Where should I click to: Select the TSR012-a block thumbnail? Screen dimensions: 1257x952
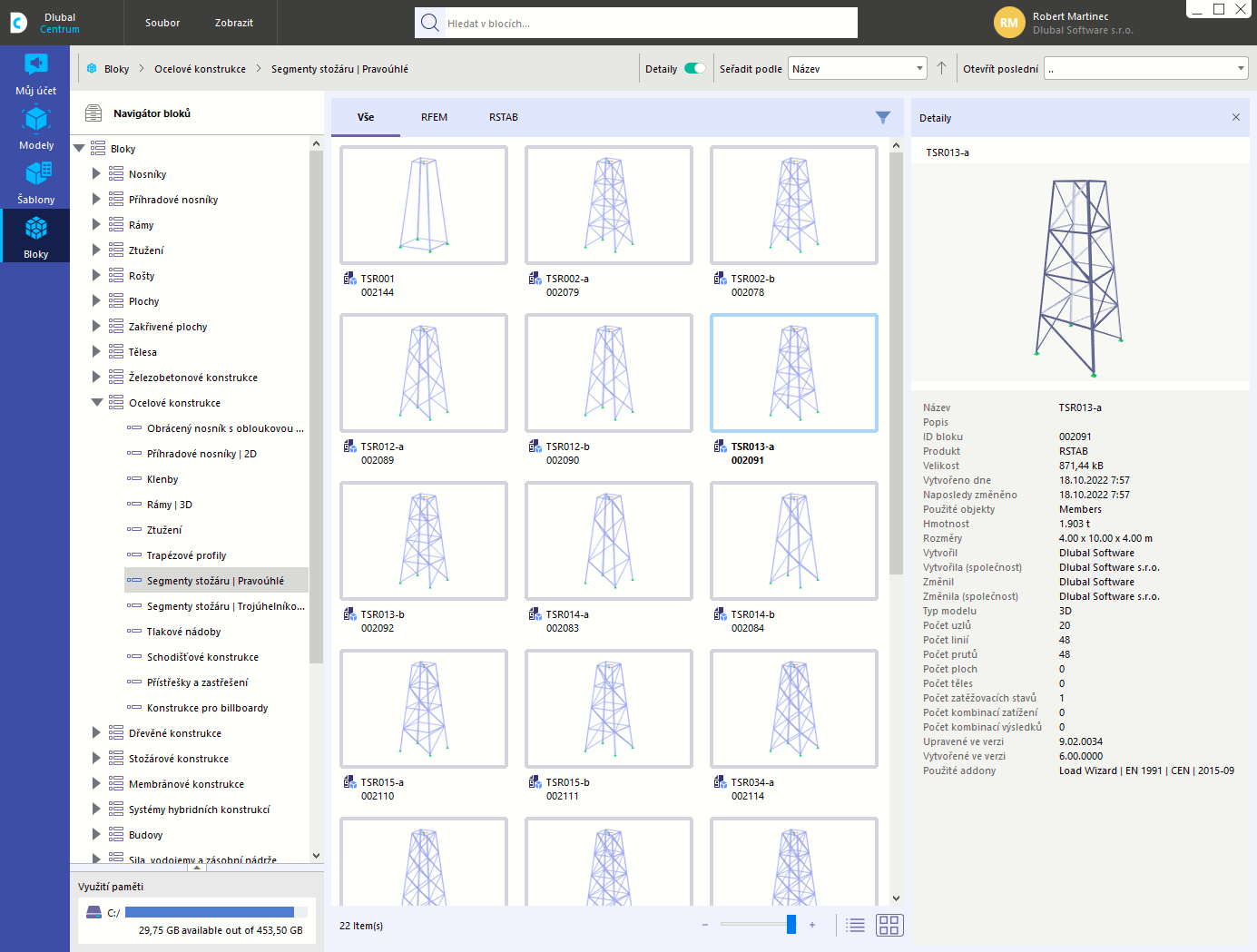pos(424,373)
